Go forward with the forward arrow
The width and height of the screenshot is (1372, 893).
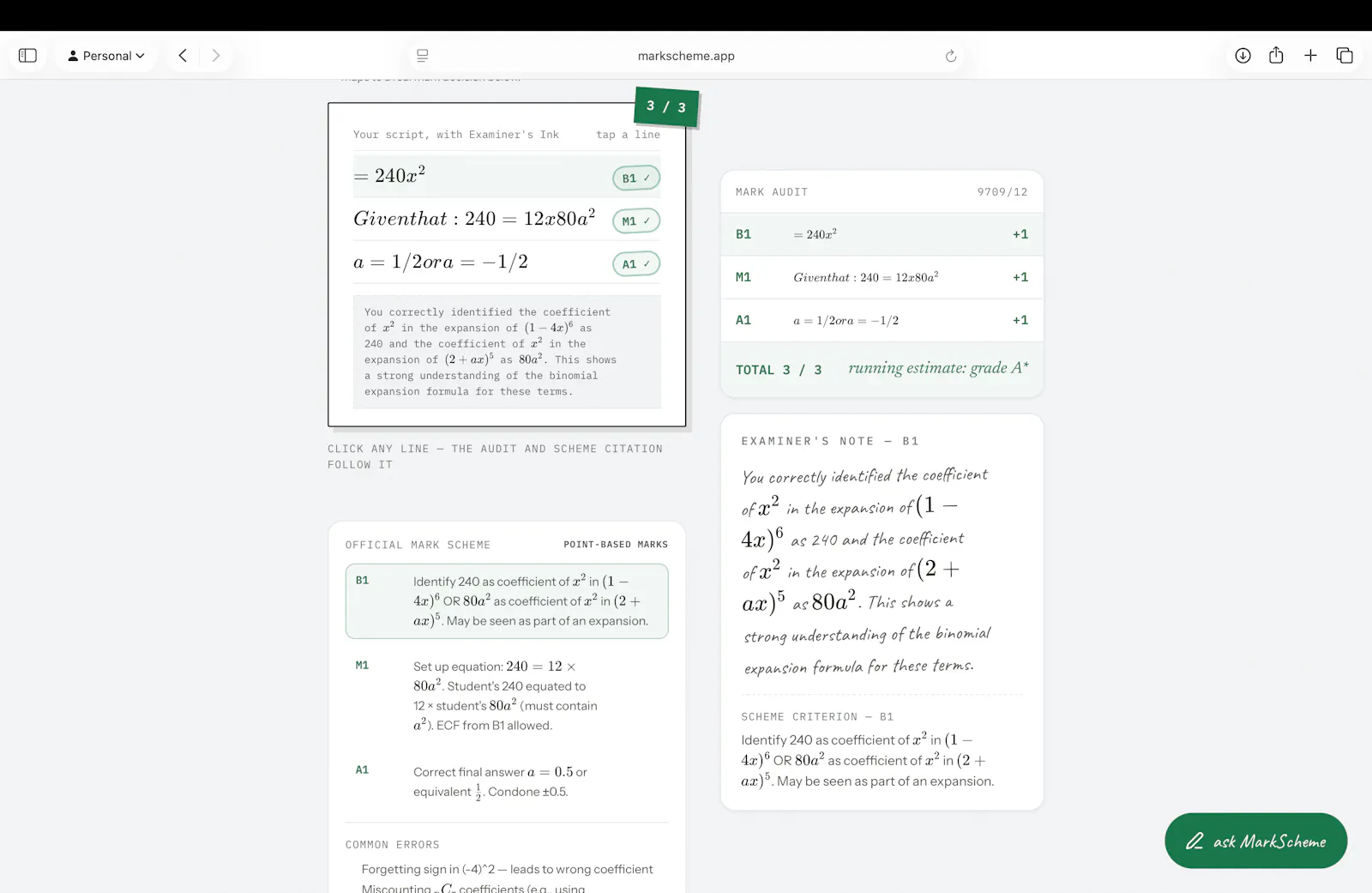point(216,56)
